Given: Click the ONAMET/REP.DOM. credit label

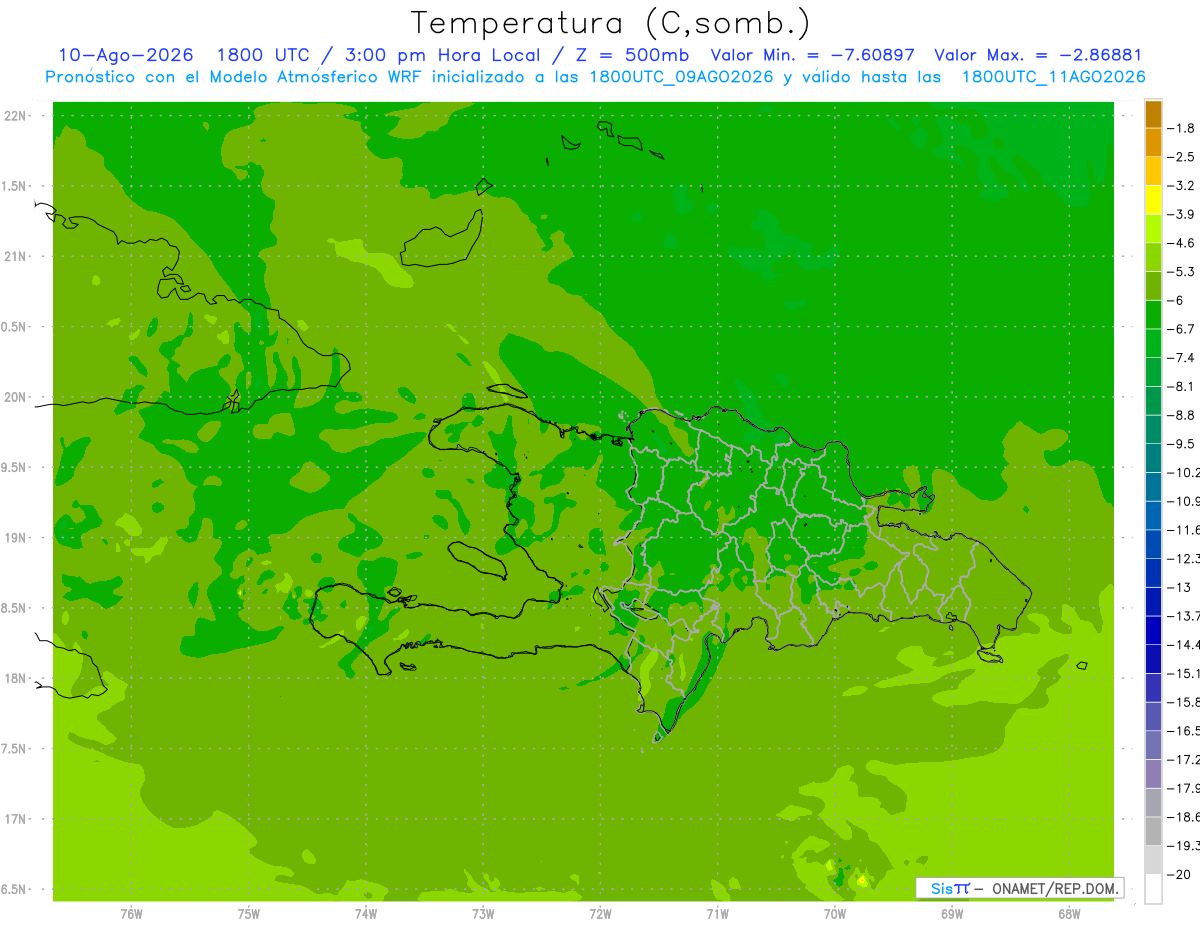Looking at the screenshot, I should click(x=1055, y=888).
